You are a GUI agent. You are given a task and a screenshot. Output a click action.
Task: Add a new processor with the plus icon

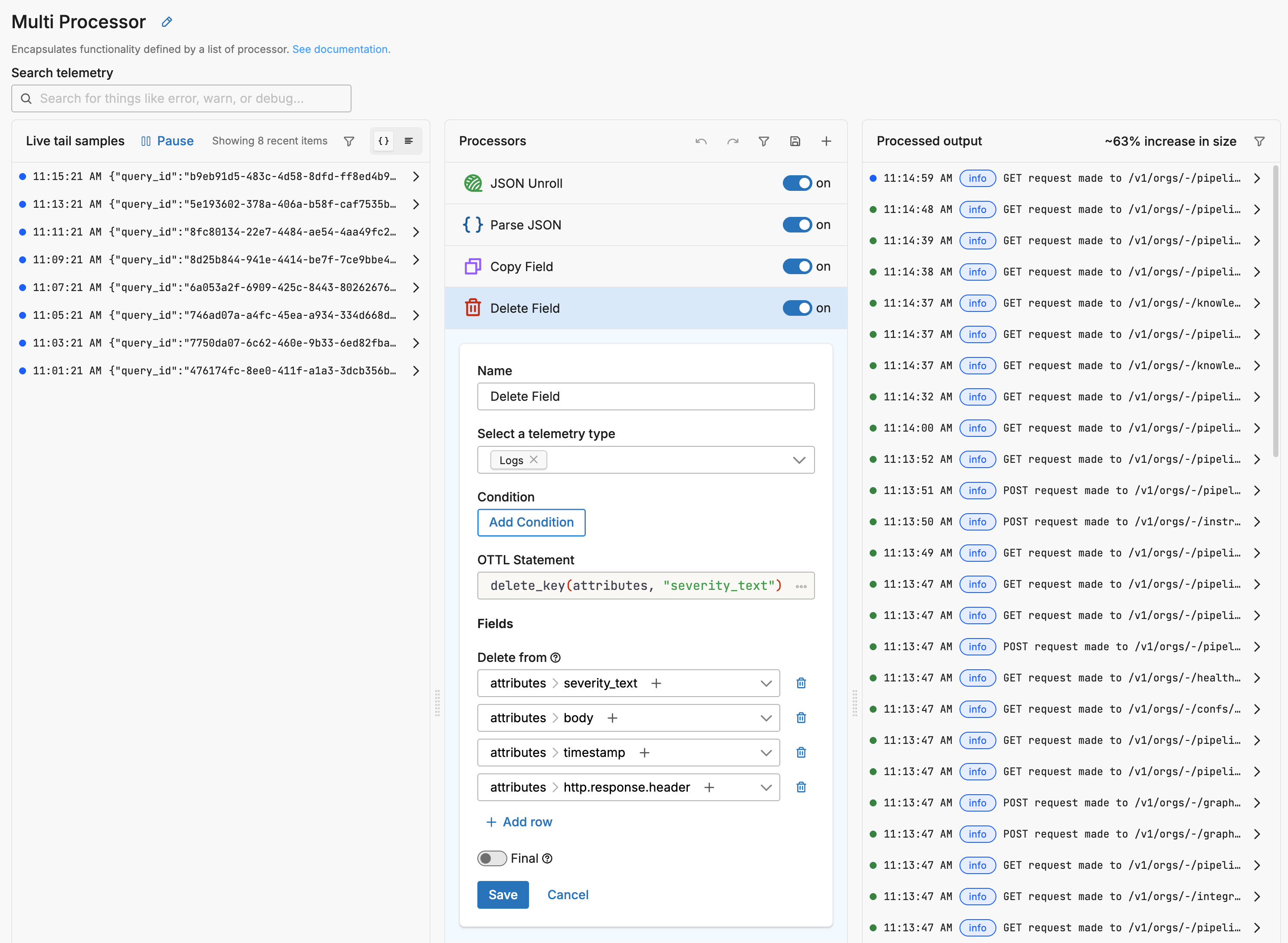(x=826, y=141)
